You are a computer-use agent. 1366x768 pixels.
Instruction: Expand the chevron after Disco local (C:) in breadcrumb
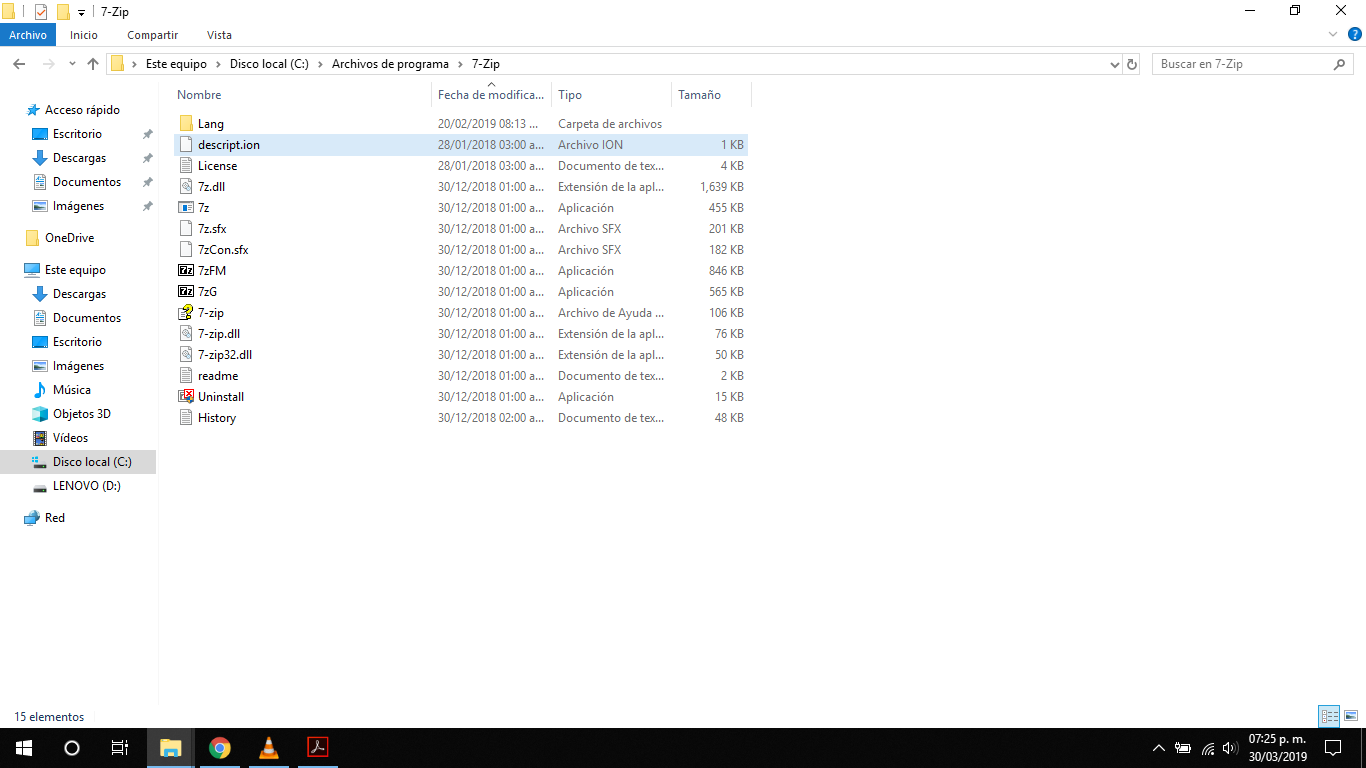(x=321, y=64)
